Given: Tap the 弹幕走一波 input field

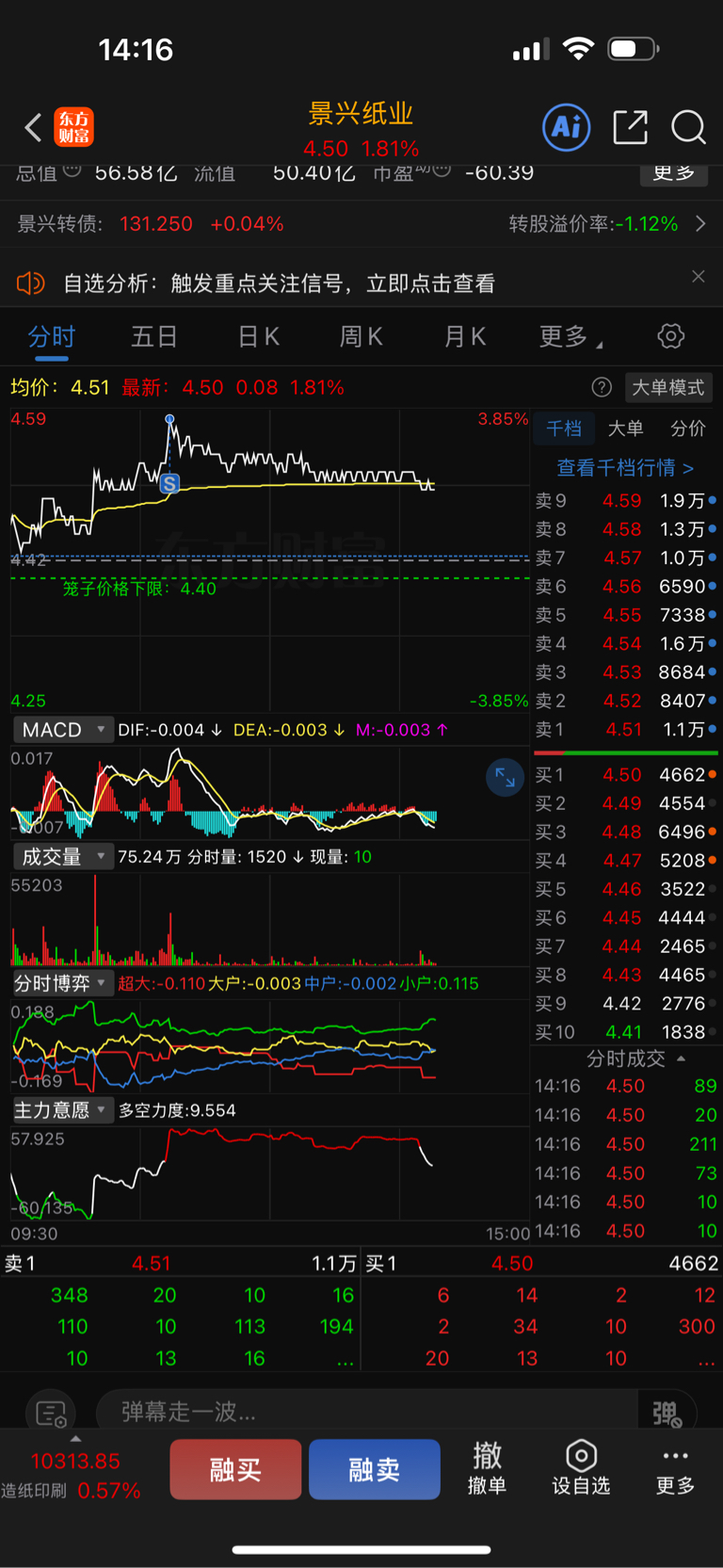Looking at the screenshot, I should coord(367,1413).
